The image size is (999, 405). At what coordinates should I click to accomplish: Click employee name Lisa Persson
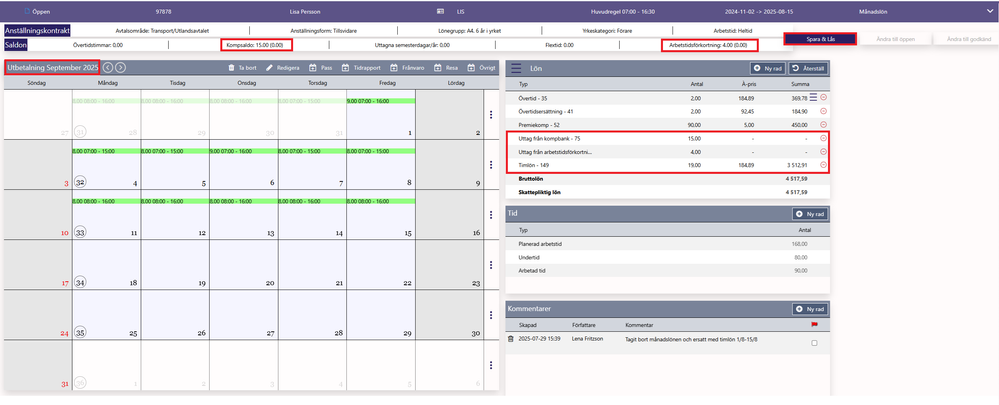(x=303, y=11)
